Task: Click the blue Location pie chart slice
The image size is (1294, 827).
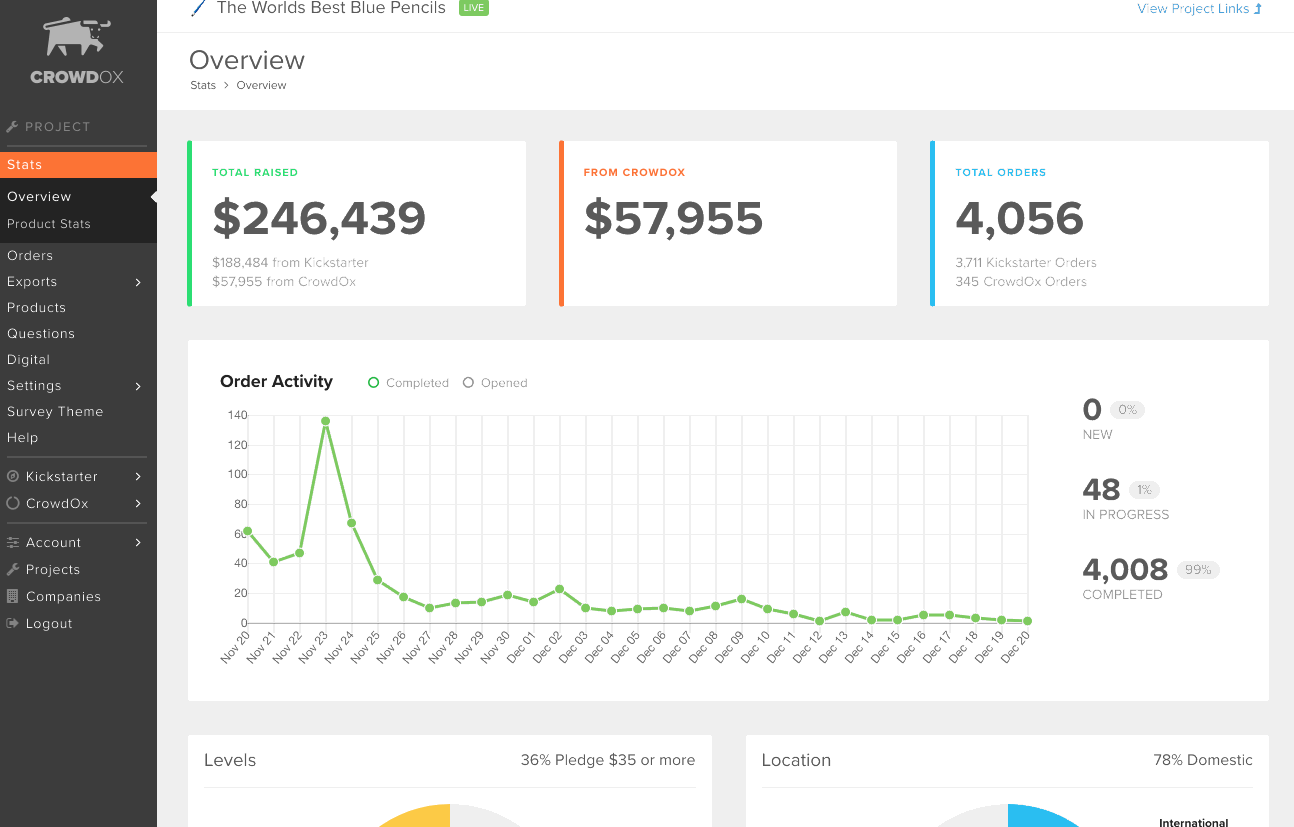Action: (x=1043, y=816)
